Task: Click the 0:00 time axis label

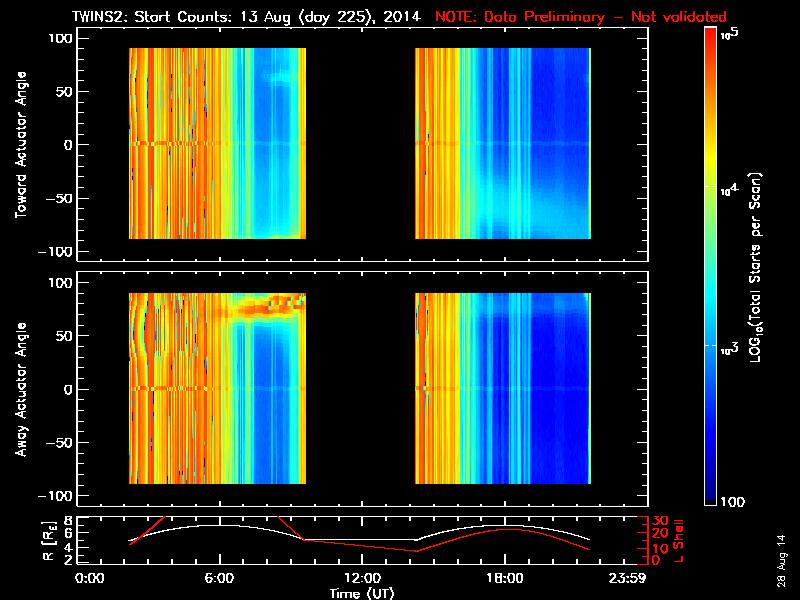Action: (89, 579)
